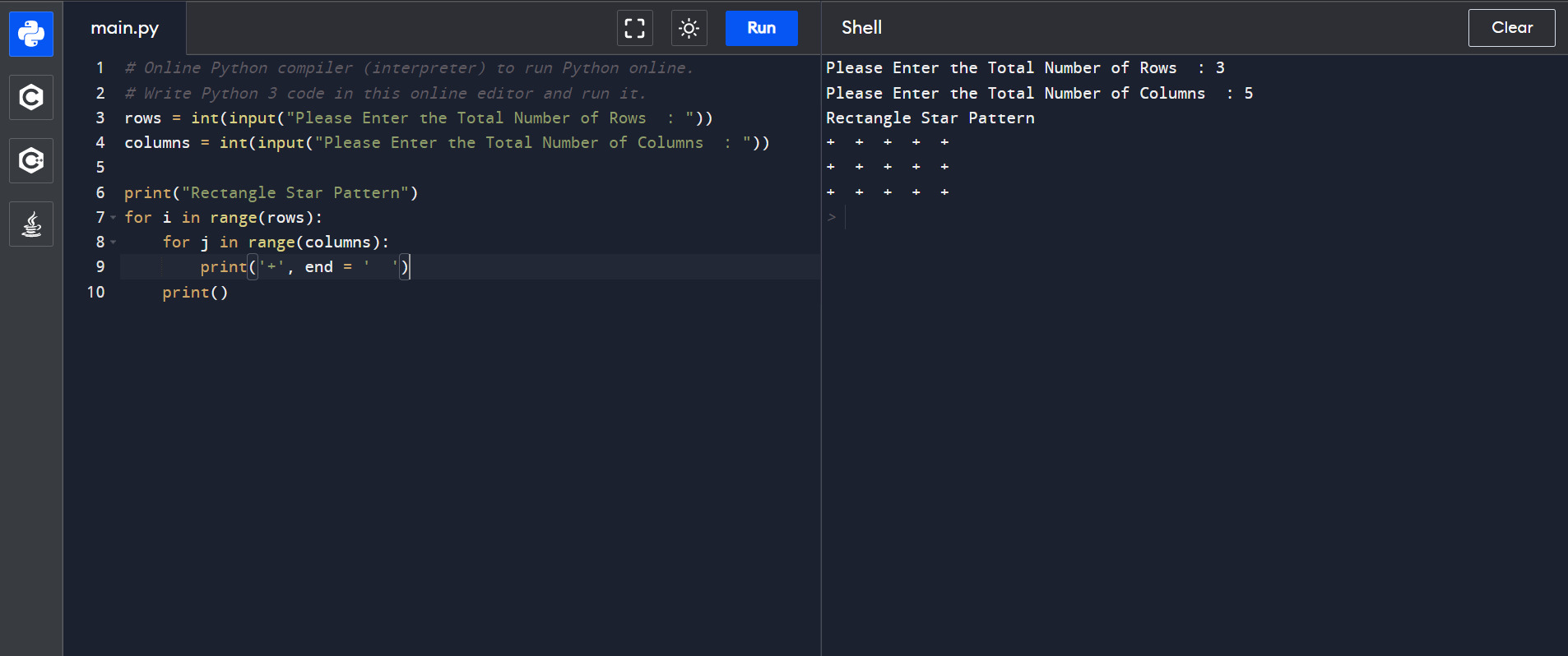
Task: Toggle light/dark theme with sun icon
Action: click(689, 28)
